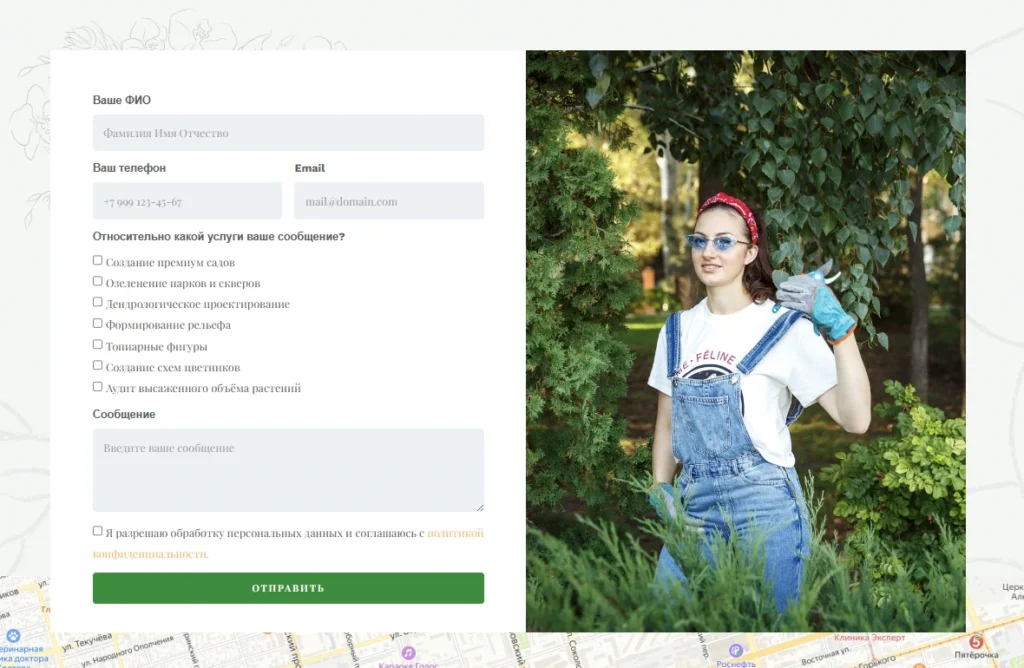The width and height of the screenshot is (1024, 668).
Task: Click the 'ул. Текучёва' street label on map
Action: point(87,641)
